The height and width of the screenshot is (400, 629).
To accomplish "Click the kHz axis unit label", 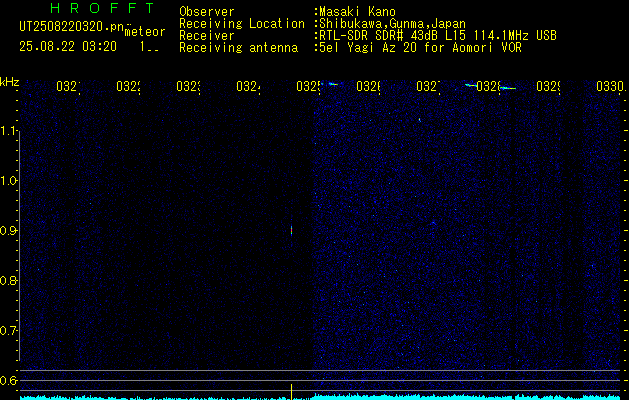I will coord(10,82).
